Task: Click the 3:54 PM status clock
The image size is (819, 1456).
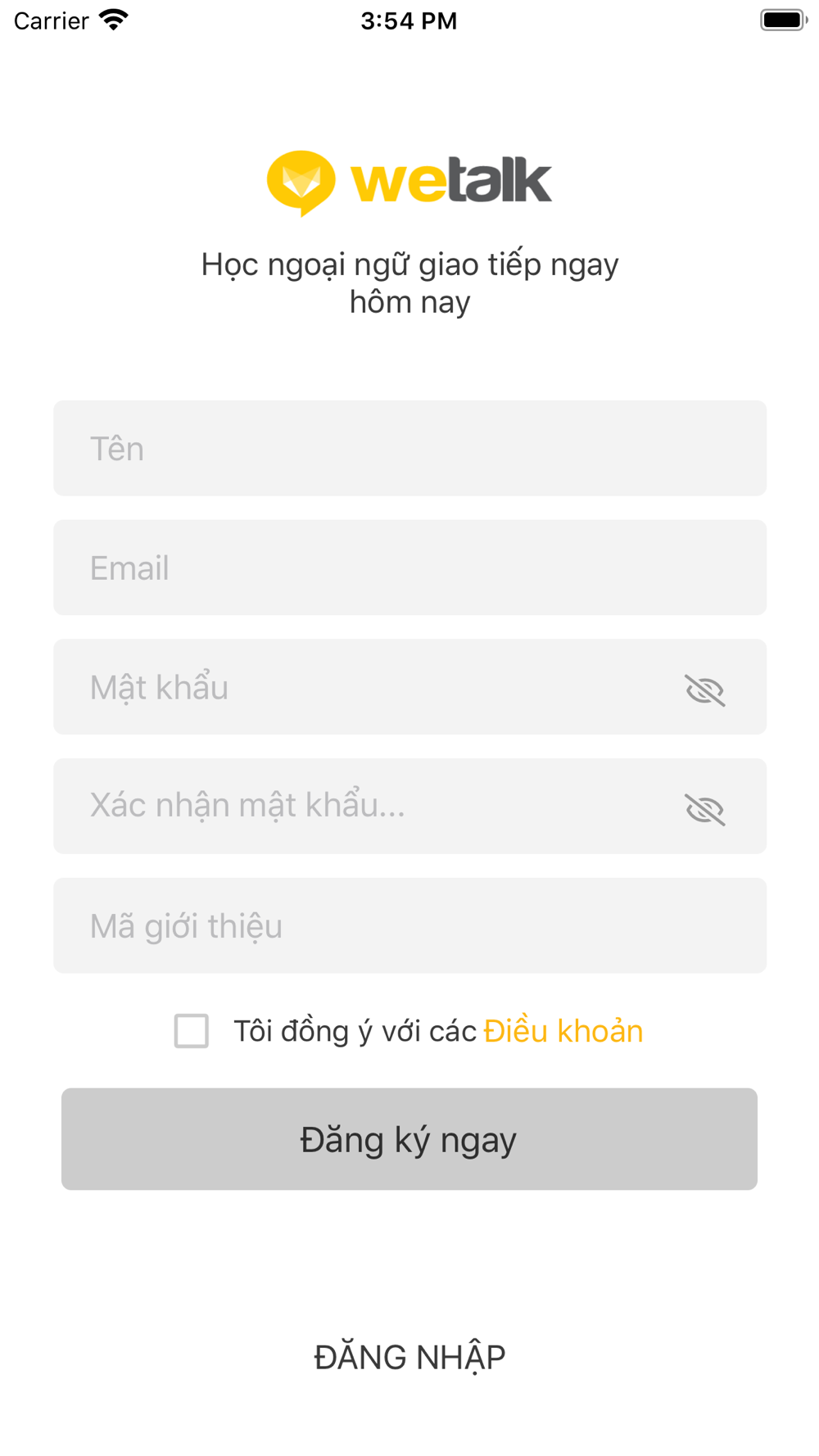Action: [x=409, y=20]
